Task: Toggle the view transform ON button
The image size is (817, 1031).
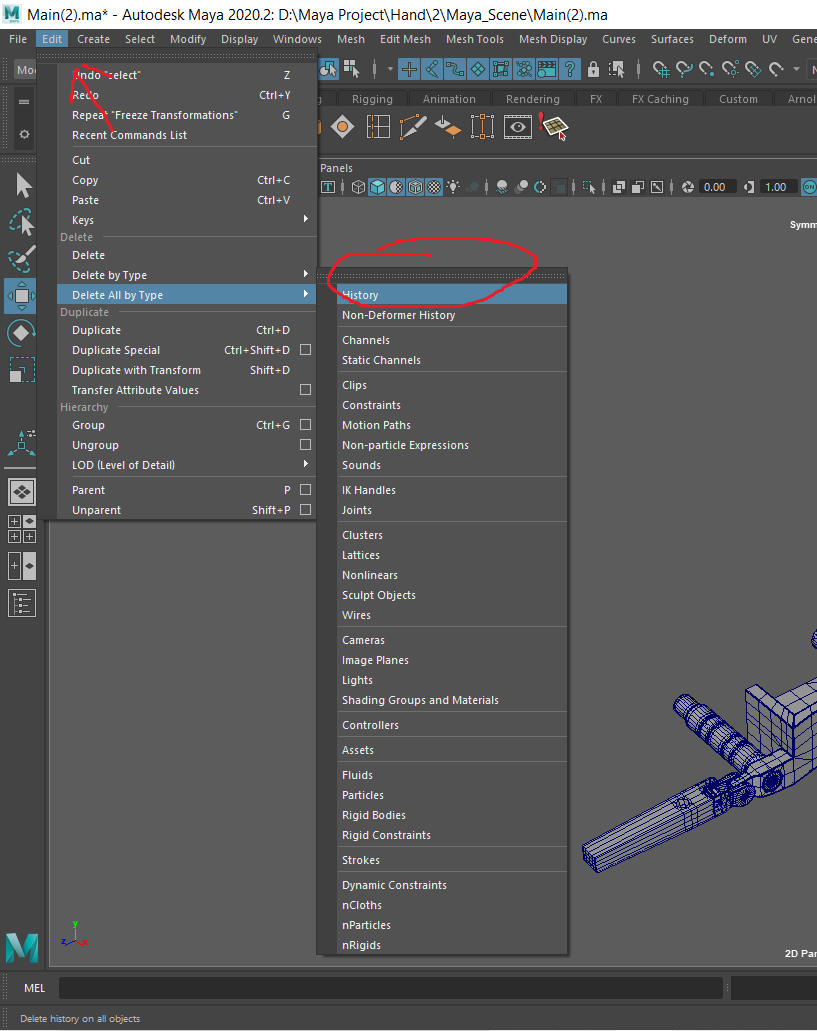Action: point(809,187)
